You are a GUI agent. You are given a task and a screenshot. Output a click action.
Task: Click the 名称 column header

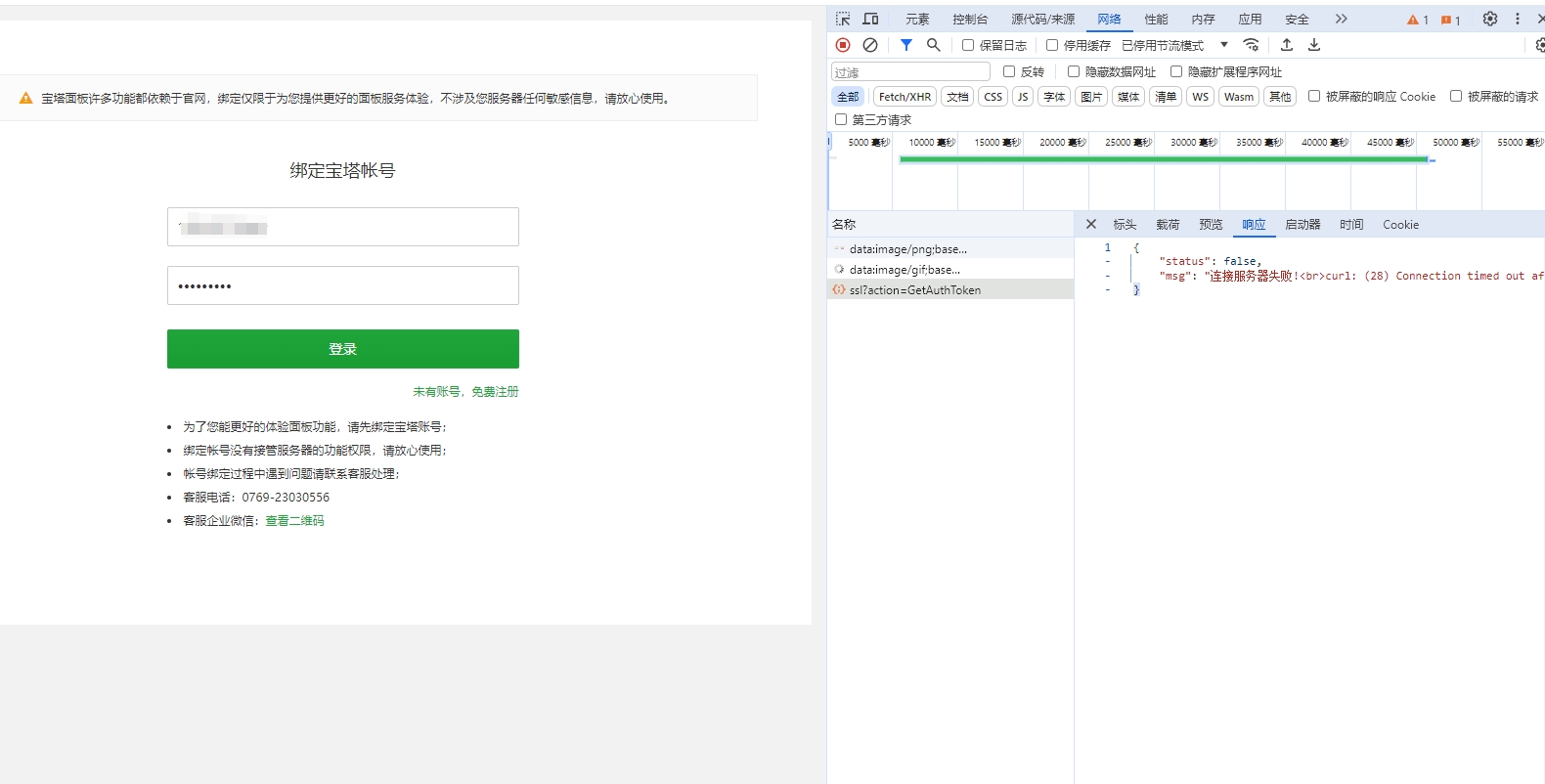click(950, 224)
